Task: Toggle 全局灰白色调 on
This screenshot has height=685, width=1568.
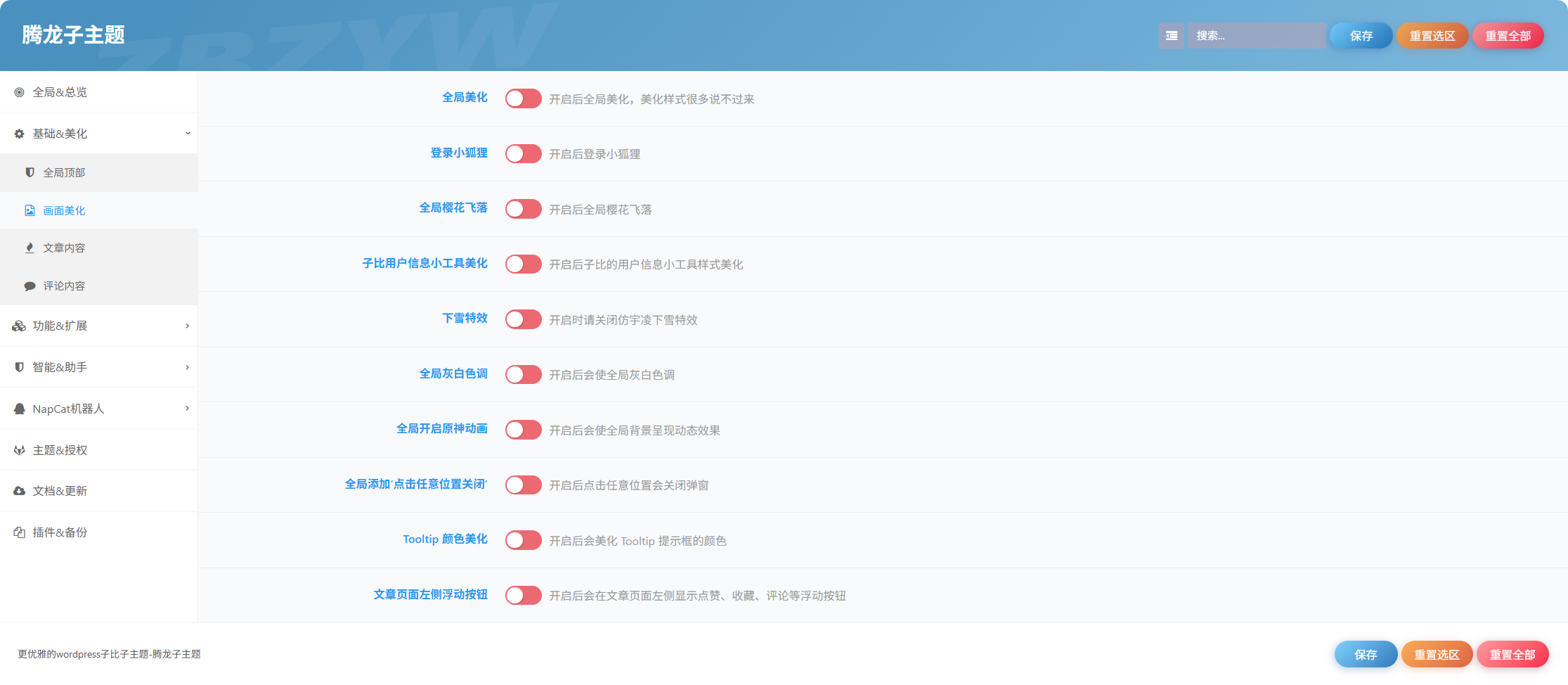Action: click(x=523, y=374)
